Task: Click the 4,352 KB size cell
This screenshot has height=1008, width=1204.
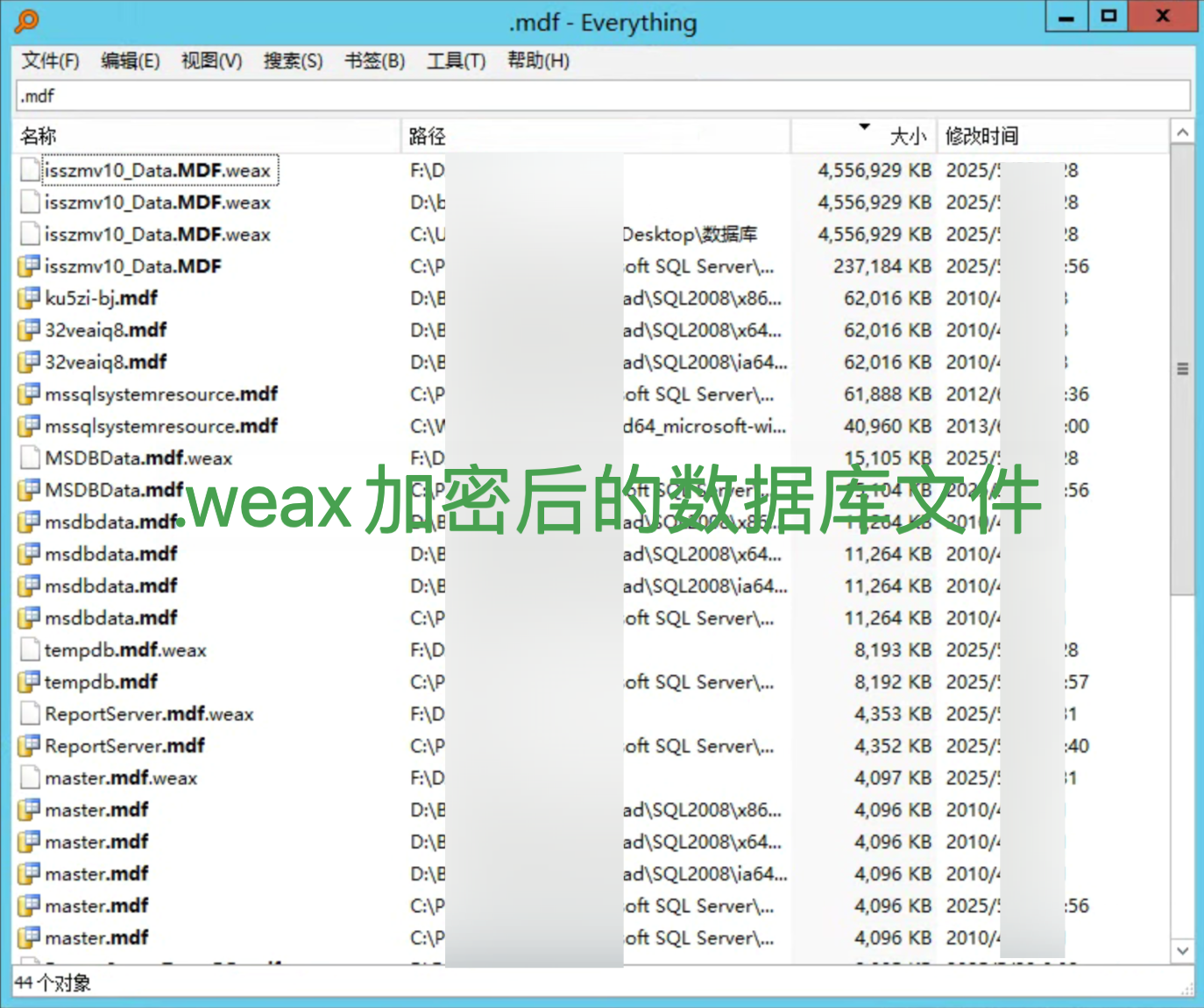Action: (x=893, y=745)
